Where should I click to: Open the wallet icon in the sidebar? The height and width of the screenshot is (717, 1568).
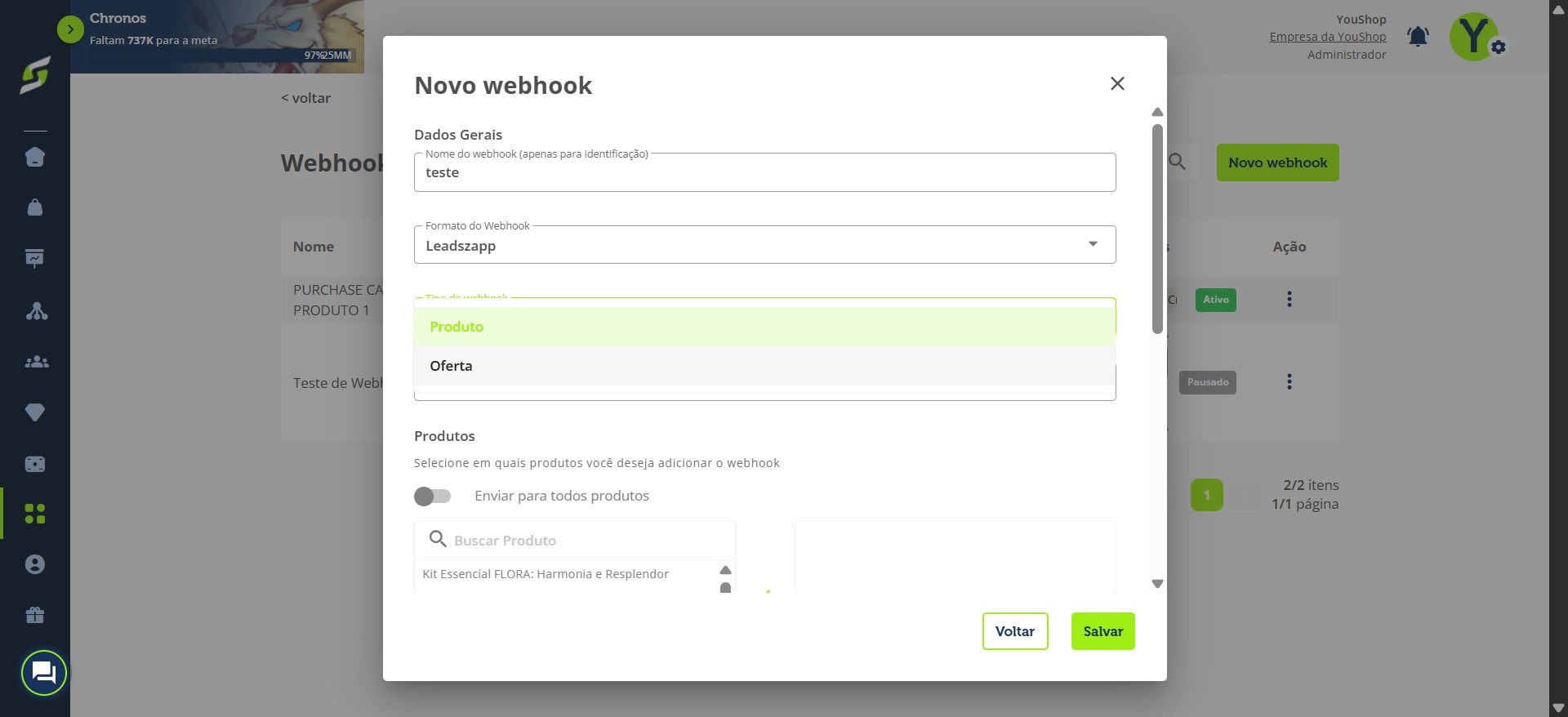(x=35, y=464)
